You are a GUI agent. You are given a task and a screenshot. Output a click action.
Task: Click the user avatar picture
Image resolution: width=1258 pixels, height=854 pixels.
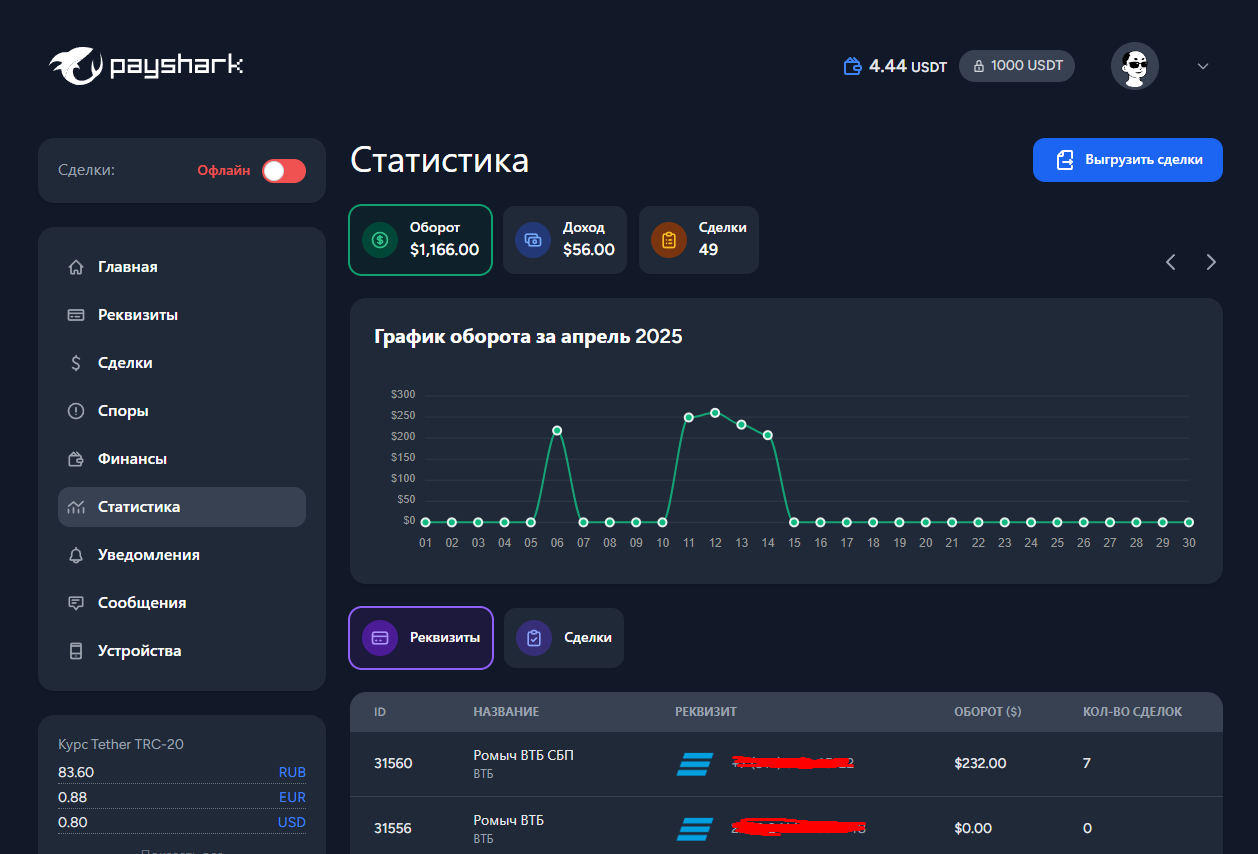(1134, 67)
